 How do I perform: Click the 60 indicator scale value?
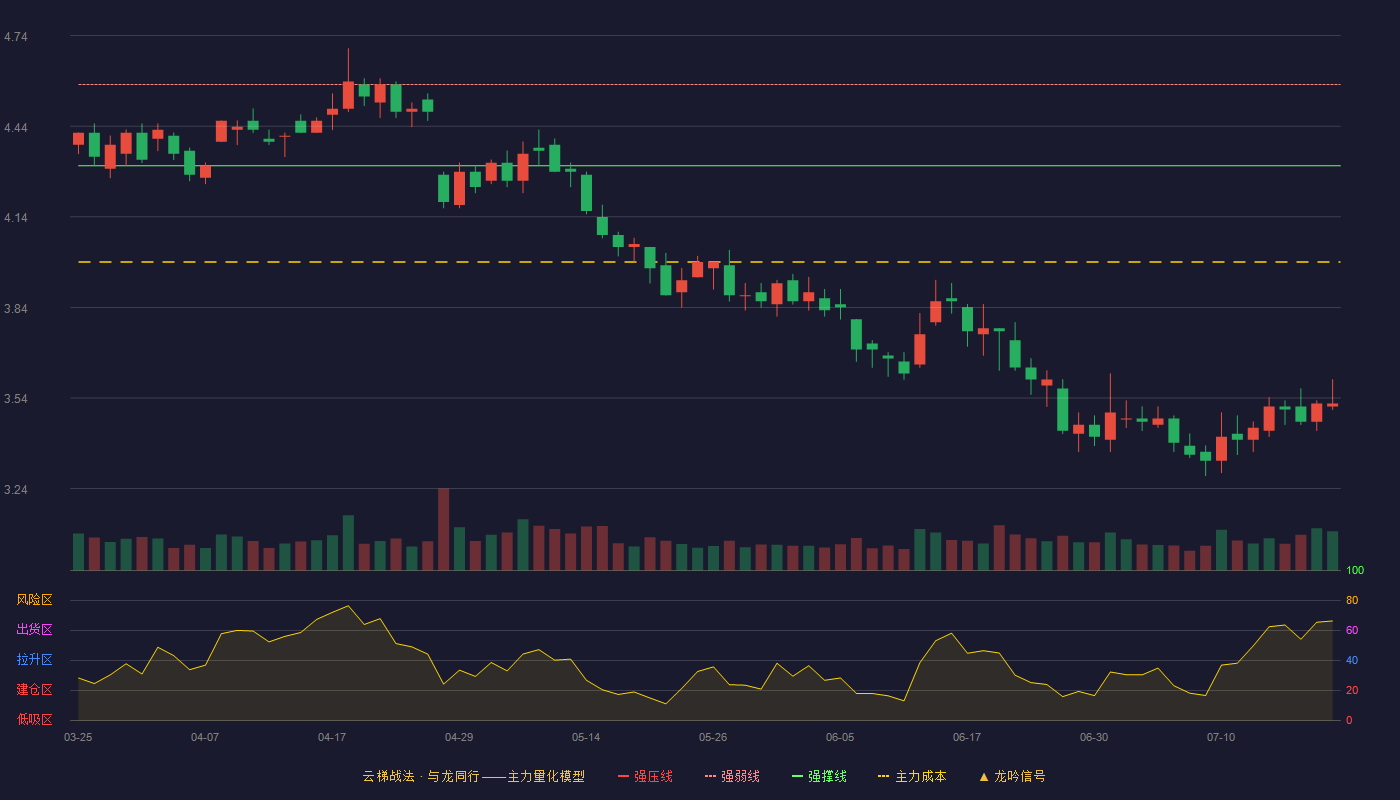(1352, 631)
